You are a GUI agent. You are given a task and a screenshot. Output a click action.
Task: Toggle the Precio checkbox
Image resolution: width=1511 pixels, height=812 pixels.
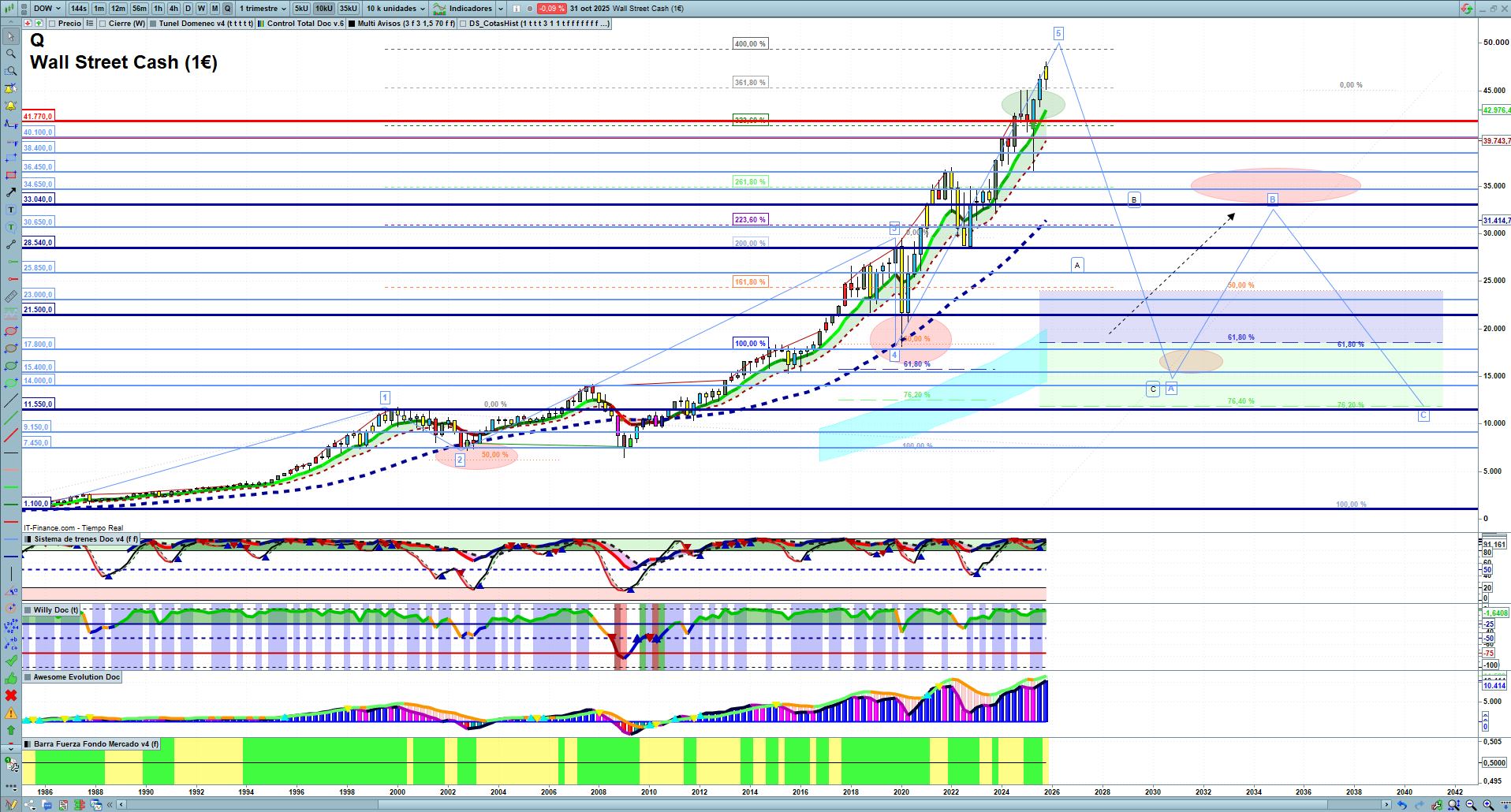click(x=53, y=24)
